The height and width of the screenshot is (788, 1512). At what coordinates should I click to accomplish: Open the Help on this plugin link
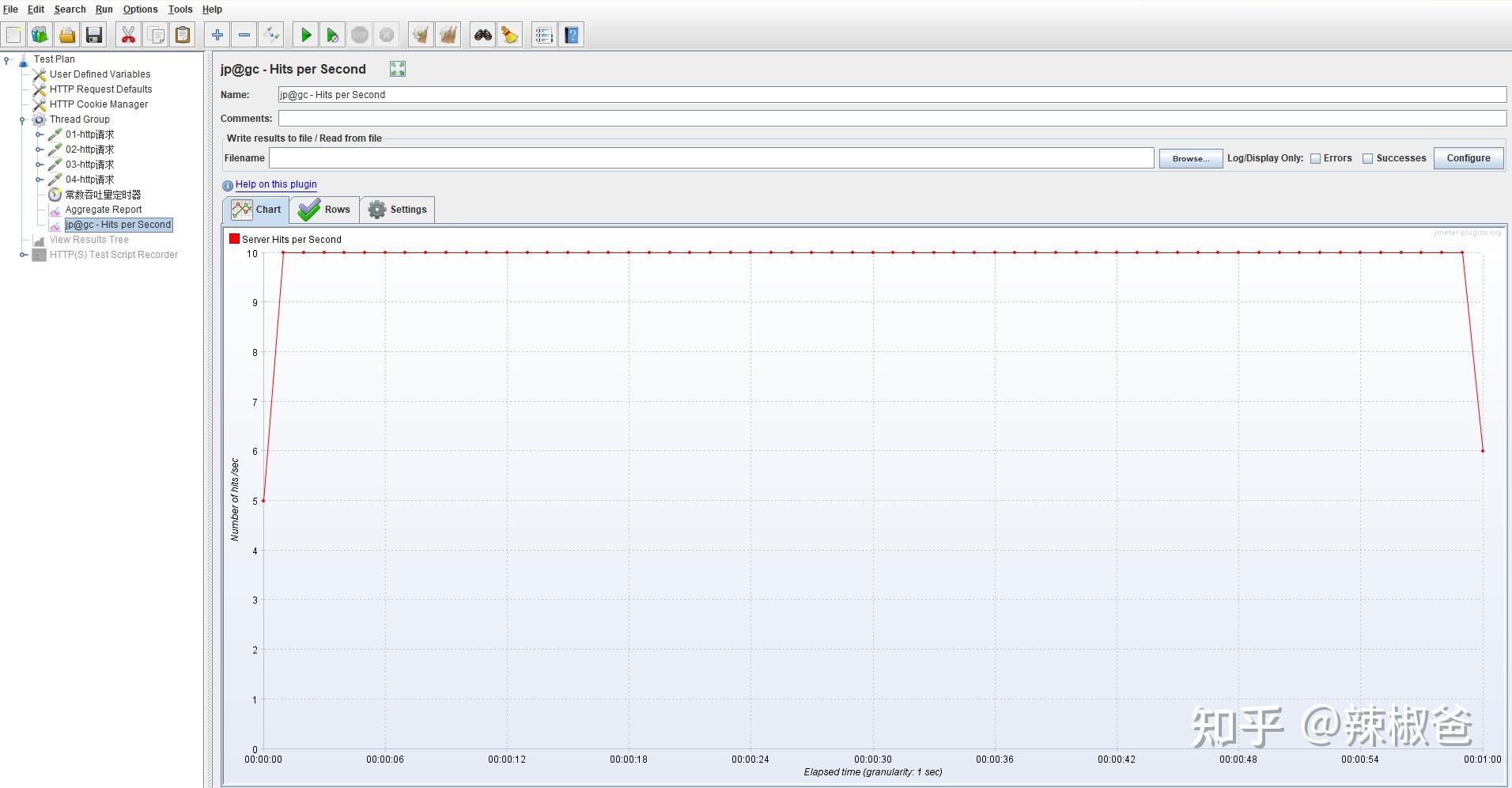pyautogui.click(x=277, y=184)
